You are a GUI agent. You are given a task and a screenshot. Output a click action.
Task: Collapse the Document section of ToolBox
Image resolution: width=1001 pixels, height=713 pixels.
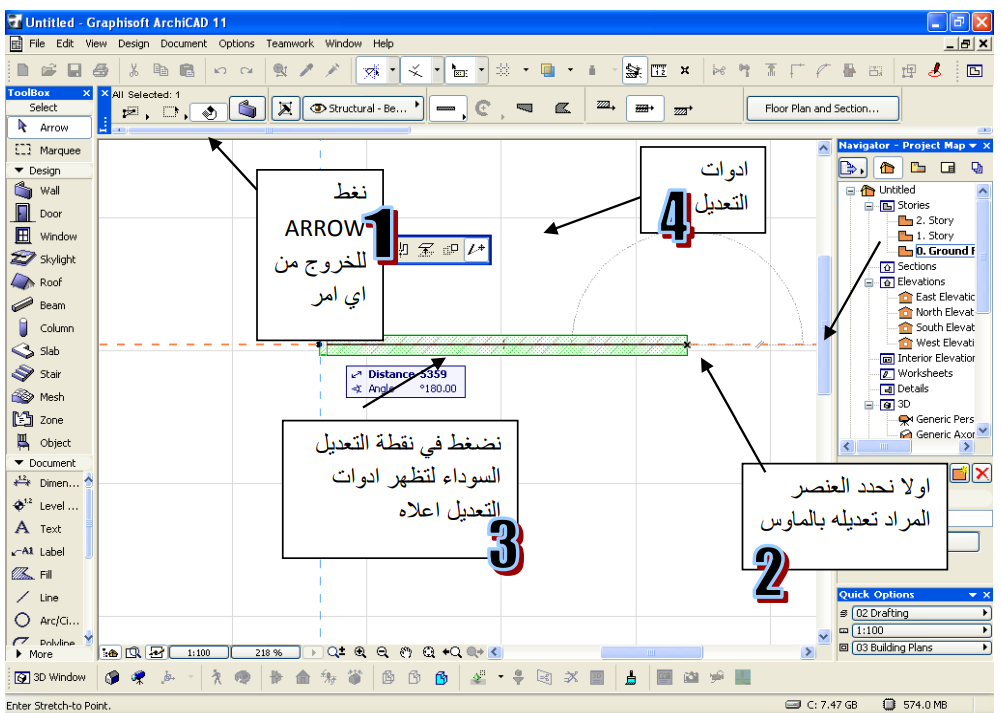[19, 464]
